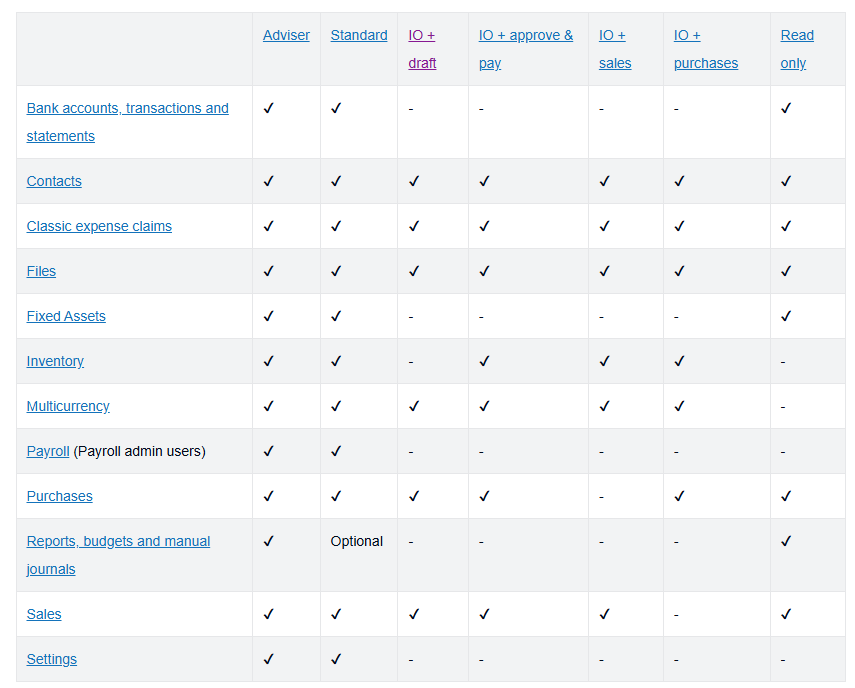The height and width of the screenshot is (688, 855).
Task: Click Adviser checkmark in Payroll row
Action: point(268,451)
